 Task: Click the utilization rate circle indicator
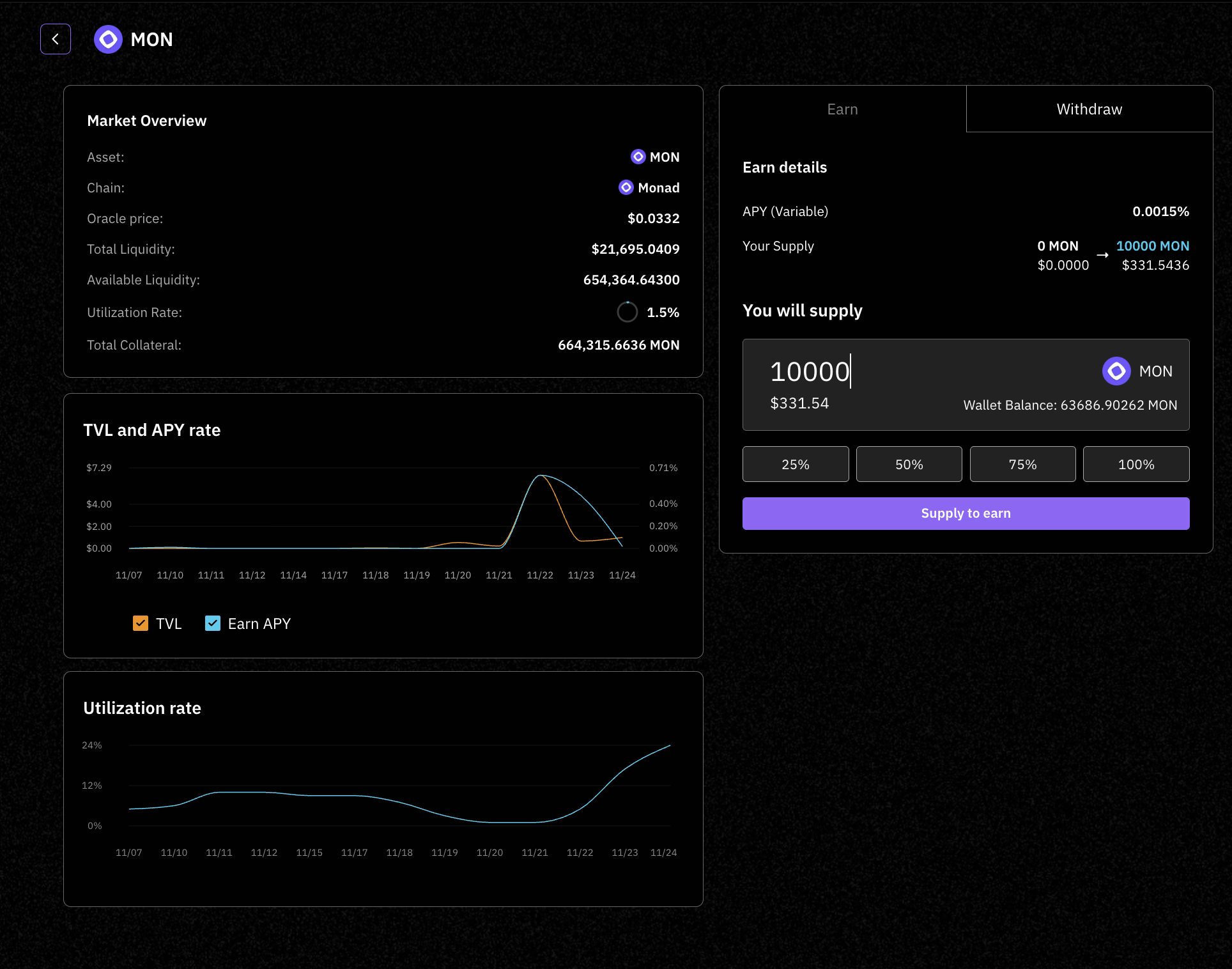click(627, 312)
